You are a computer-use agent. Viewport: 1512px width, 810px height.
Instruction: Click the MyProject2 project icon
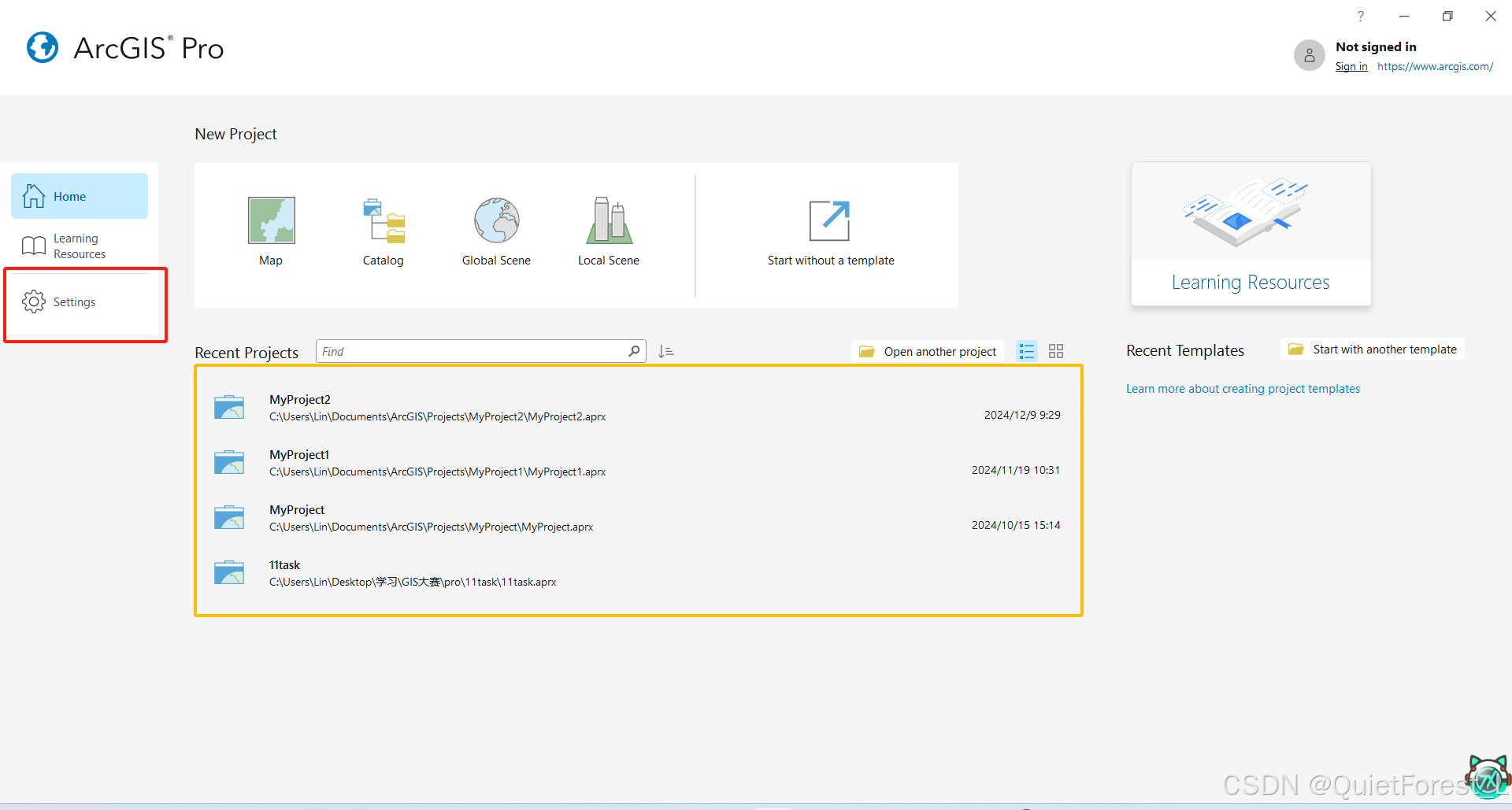tap(229, 407)
